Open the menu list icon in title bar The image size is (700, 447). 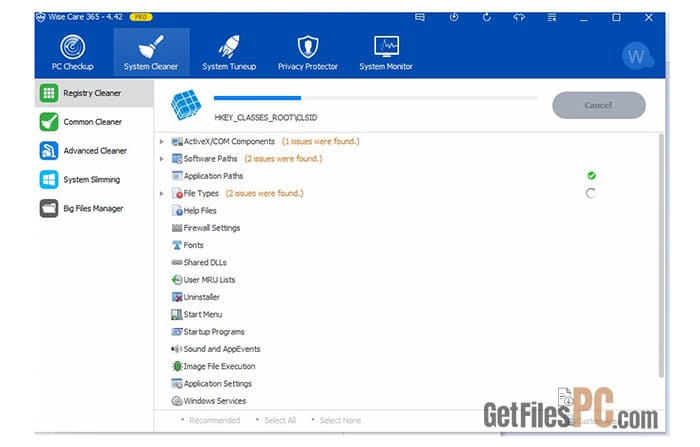(x=552, y=17)
